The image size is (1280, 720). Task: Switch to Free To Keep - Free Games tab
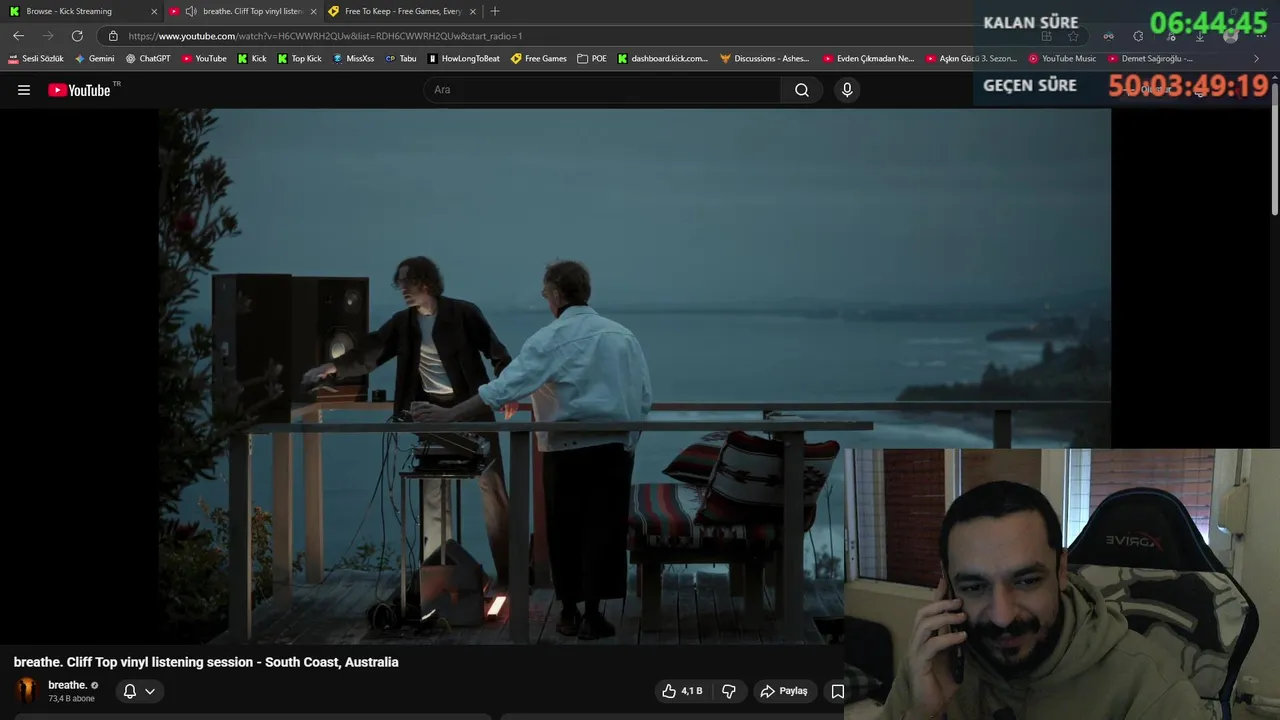403,11
